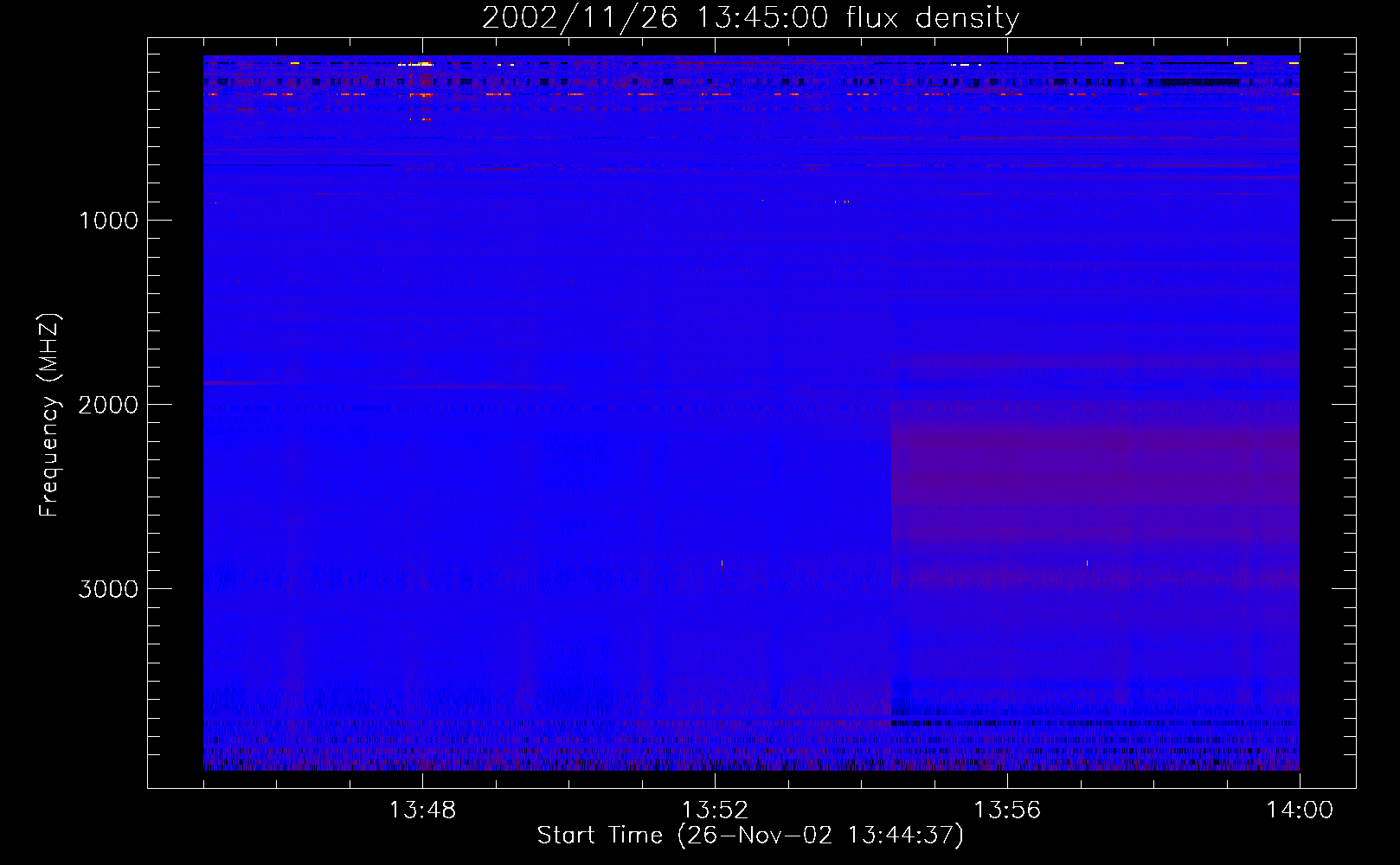The height and width of the screenshot is (865, 1400).
Task: Click the 3000 frequency tick label
Action: [x=108, y=589]
